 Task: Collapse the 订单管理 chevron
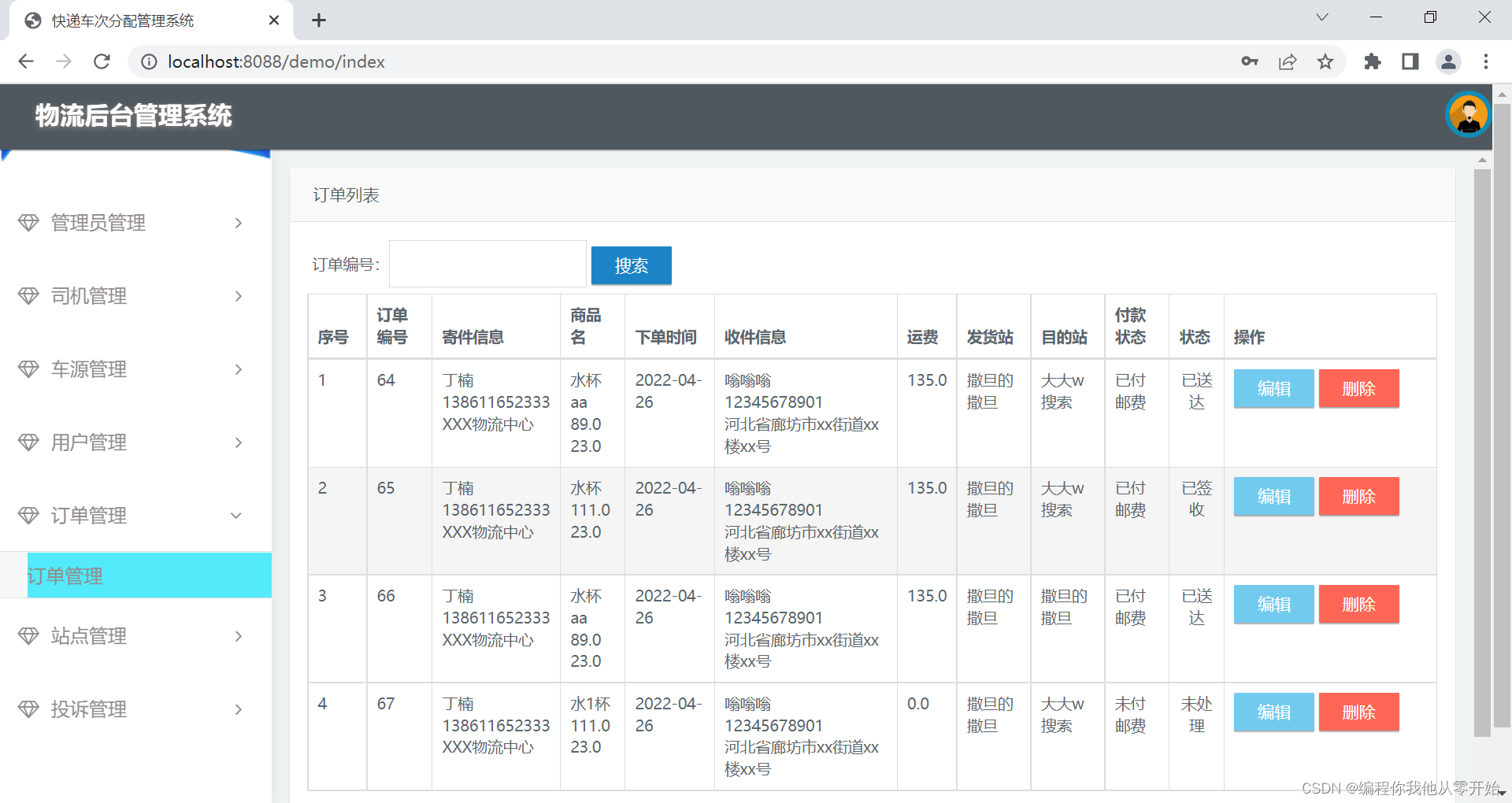[236, 516]
